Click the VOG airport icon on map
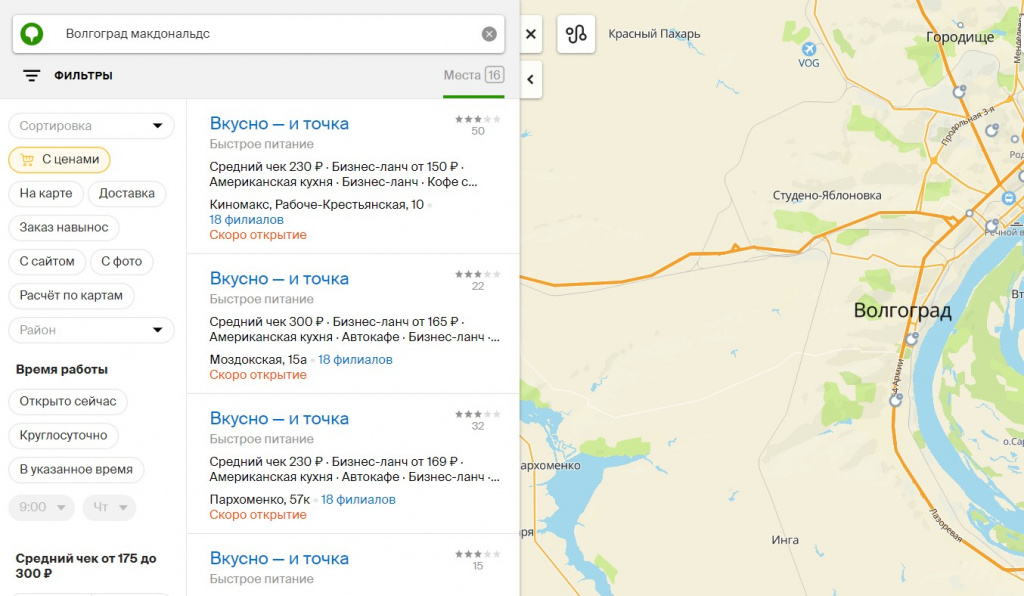The height and width of the screenshot is (596, 1024). click(x=809, y=49)
